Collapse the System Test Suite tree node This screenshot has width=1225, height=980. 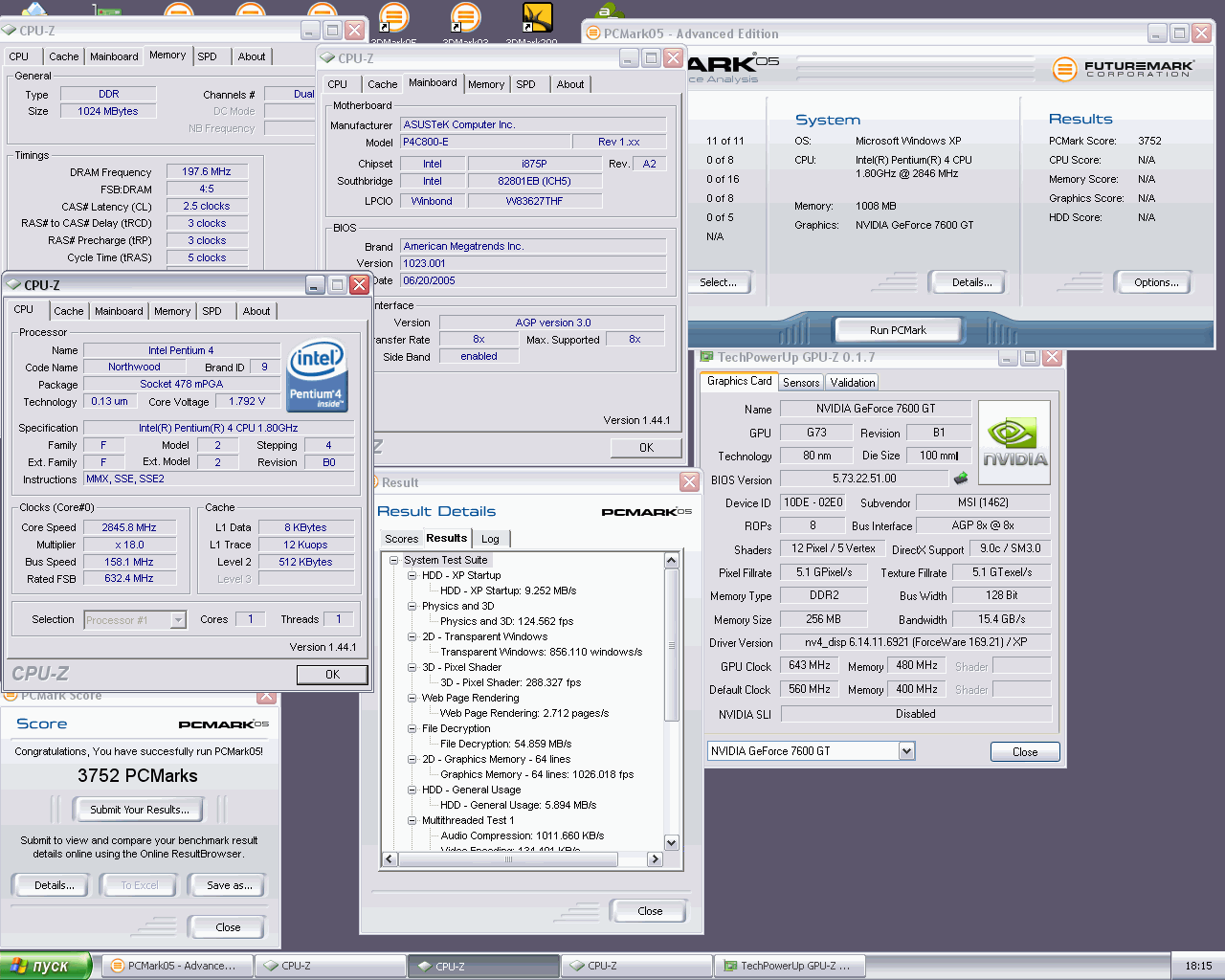[393, 560]
